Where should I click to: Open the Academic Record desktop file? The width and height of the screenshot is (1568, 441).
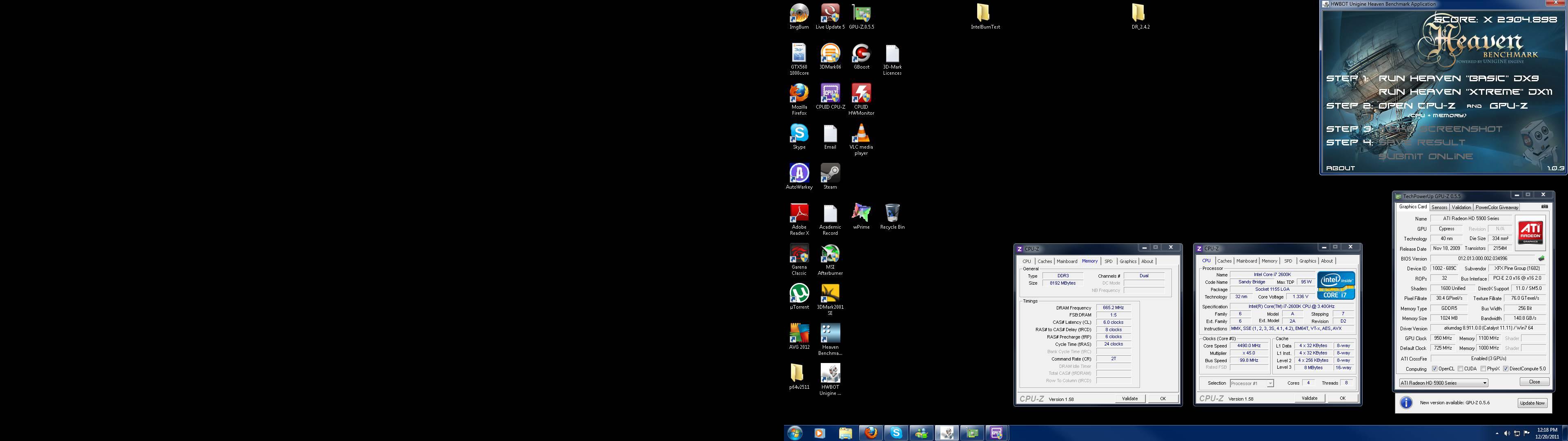click(x=830, y=219)
